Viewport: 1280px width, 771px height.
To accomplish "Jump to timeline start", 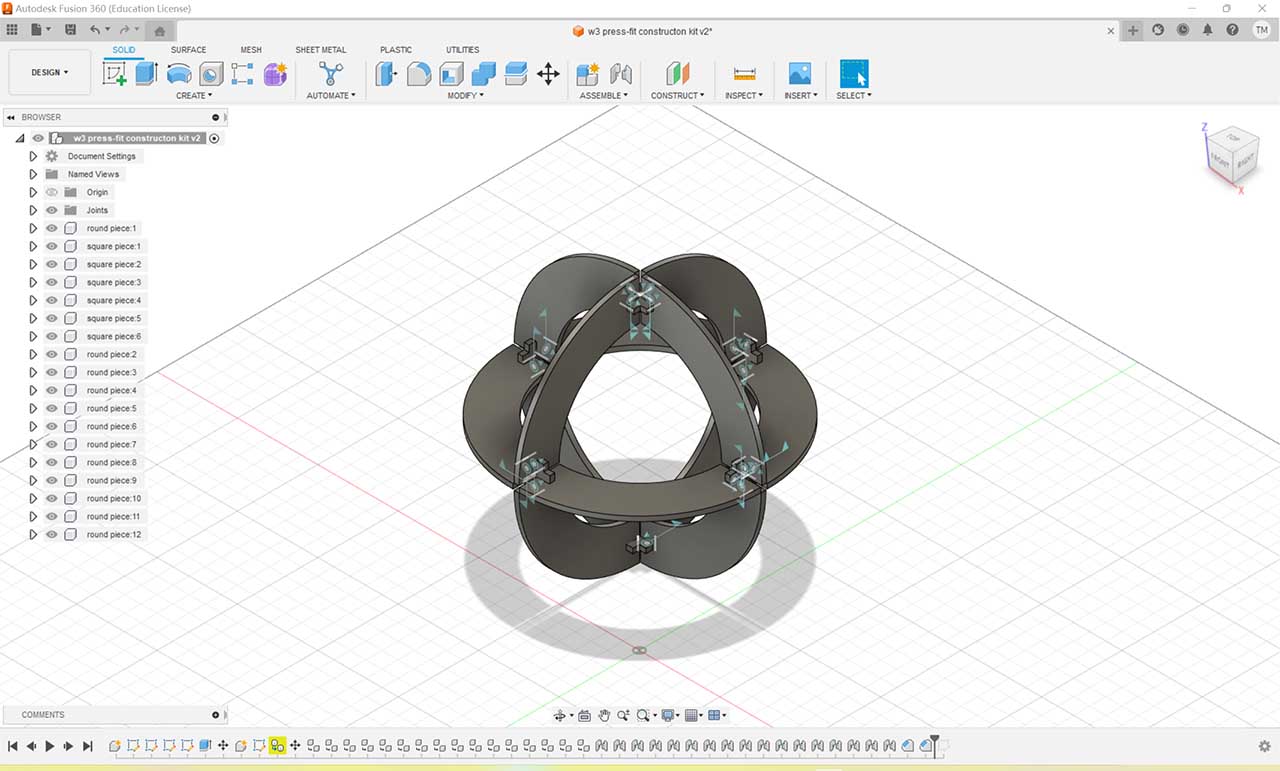I will pos(12,746).
